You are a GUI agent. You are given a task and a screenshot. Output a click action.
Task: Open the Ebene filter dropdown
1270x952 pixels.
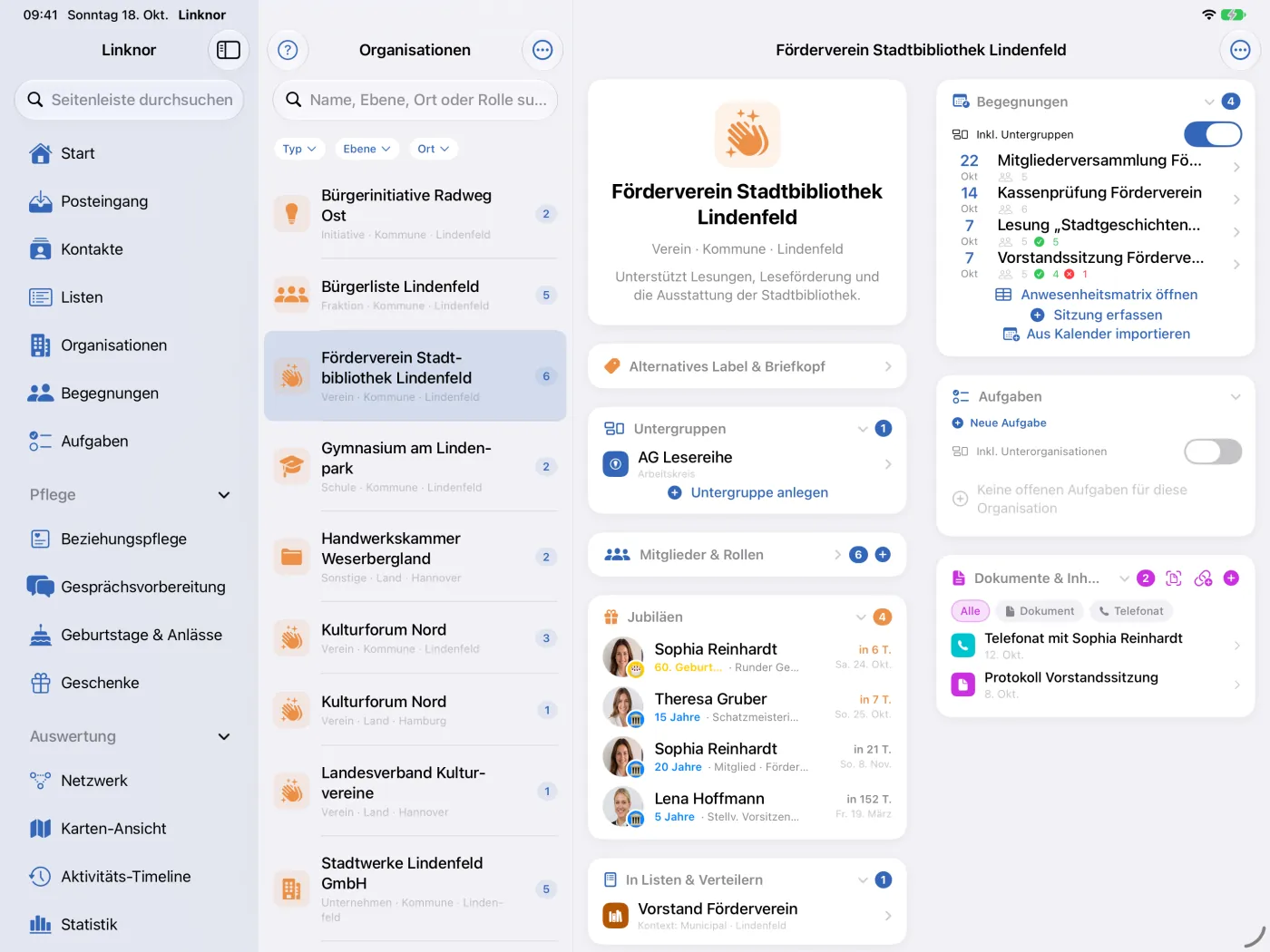click(366, 149)
